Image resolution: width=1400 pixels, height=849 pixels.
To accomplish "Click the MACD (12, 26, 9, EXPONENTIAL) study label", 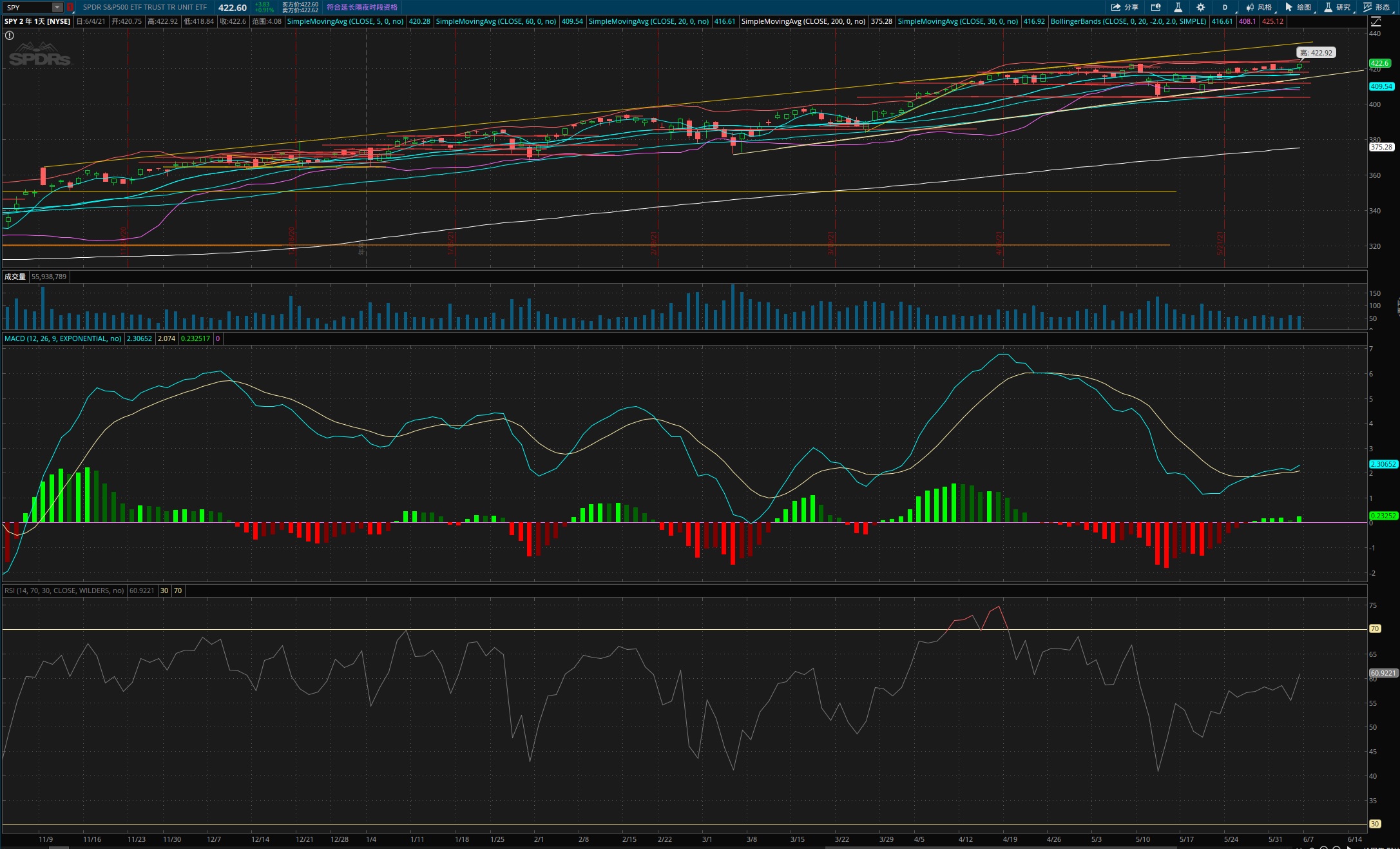I will pyautogui.click(x=62, y=338).
